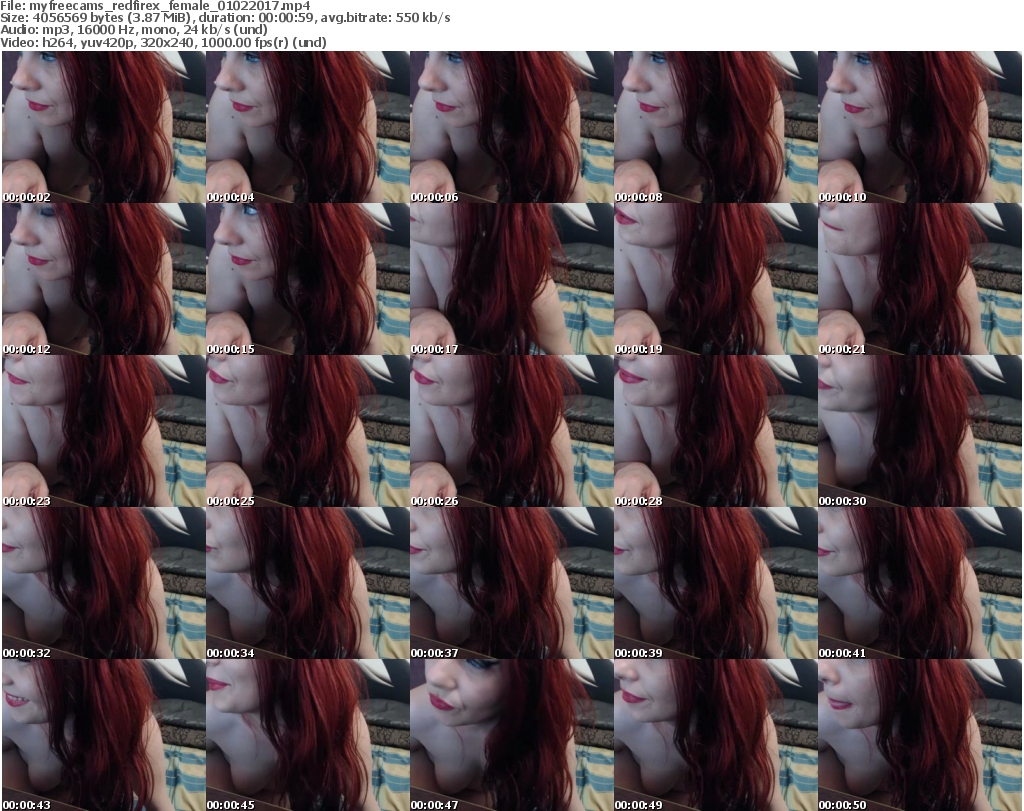The image size is (1024, 811).
Task: Open the frame labeled 00:00:12
Action: click(x=103, y=279)
